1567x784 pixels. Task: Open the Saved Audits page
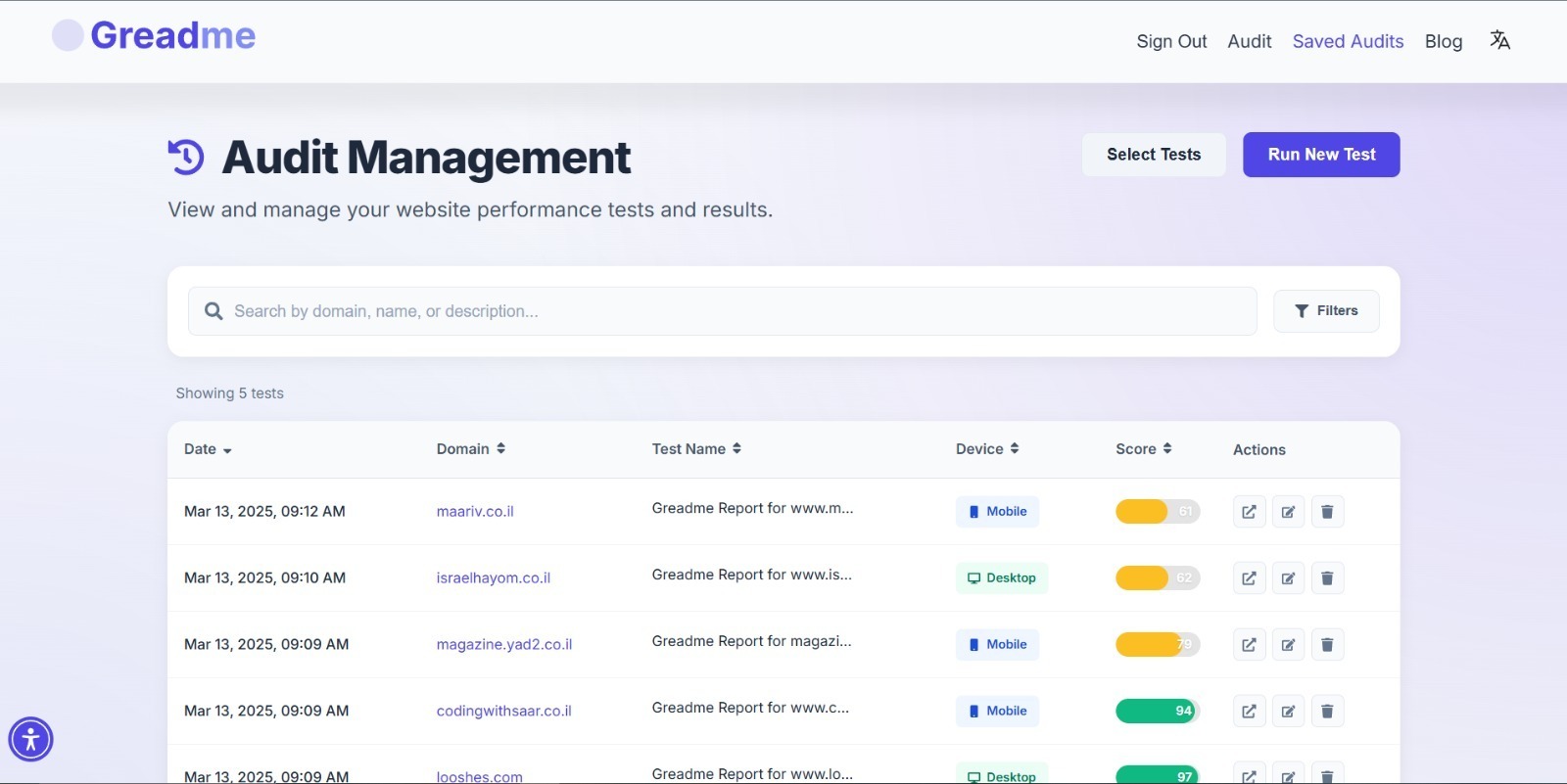[x=1348, y=41]
